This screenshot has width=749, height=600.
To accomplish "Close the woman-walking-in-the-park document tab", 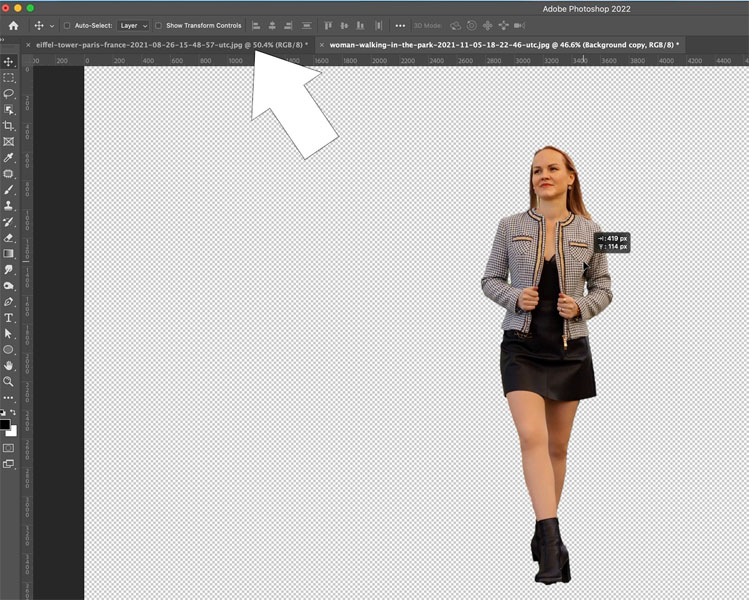I will (321, 45).
